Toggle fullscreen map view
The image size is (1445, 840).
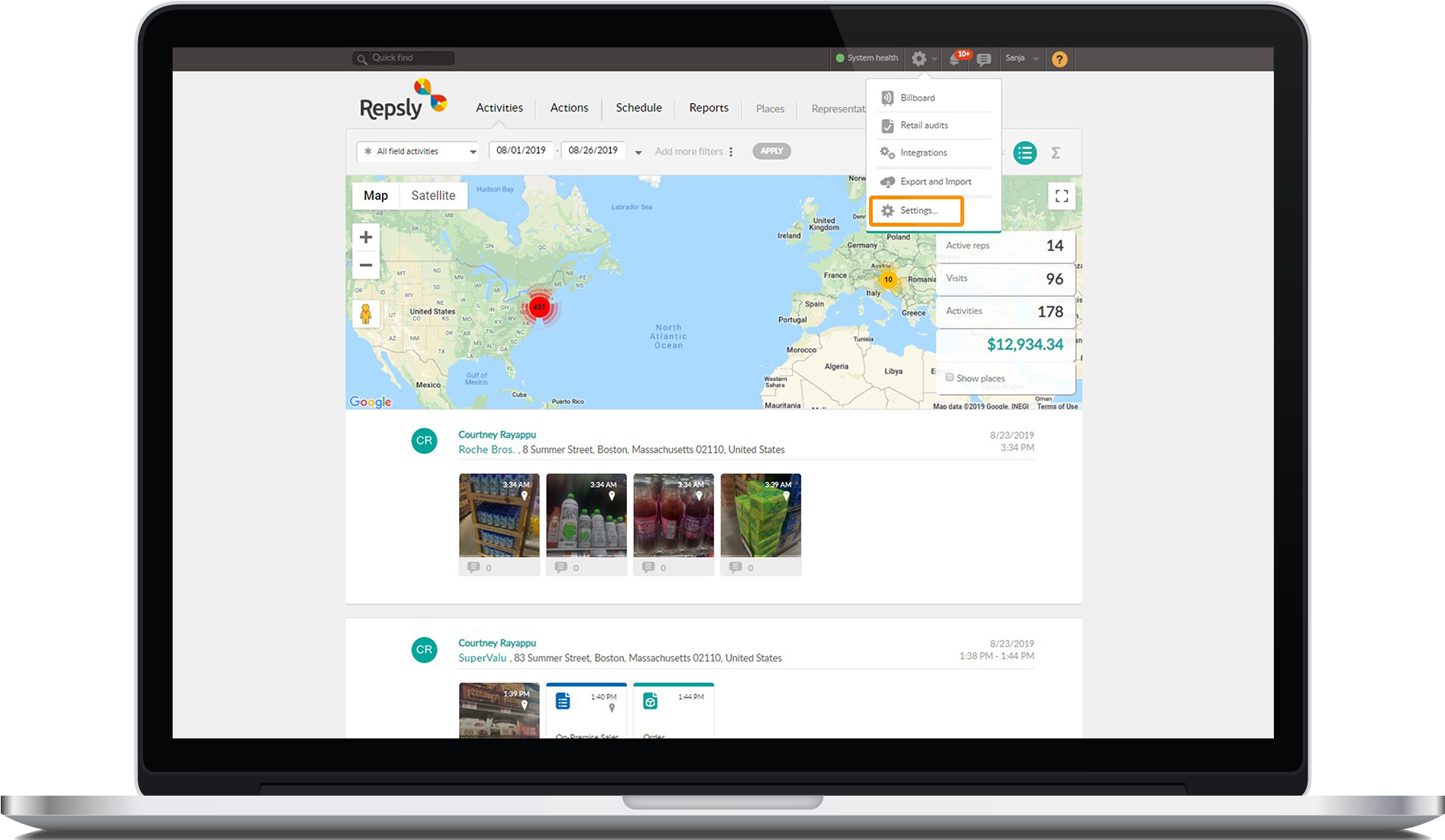tap(1062, 196)
